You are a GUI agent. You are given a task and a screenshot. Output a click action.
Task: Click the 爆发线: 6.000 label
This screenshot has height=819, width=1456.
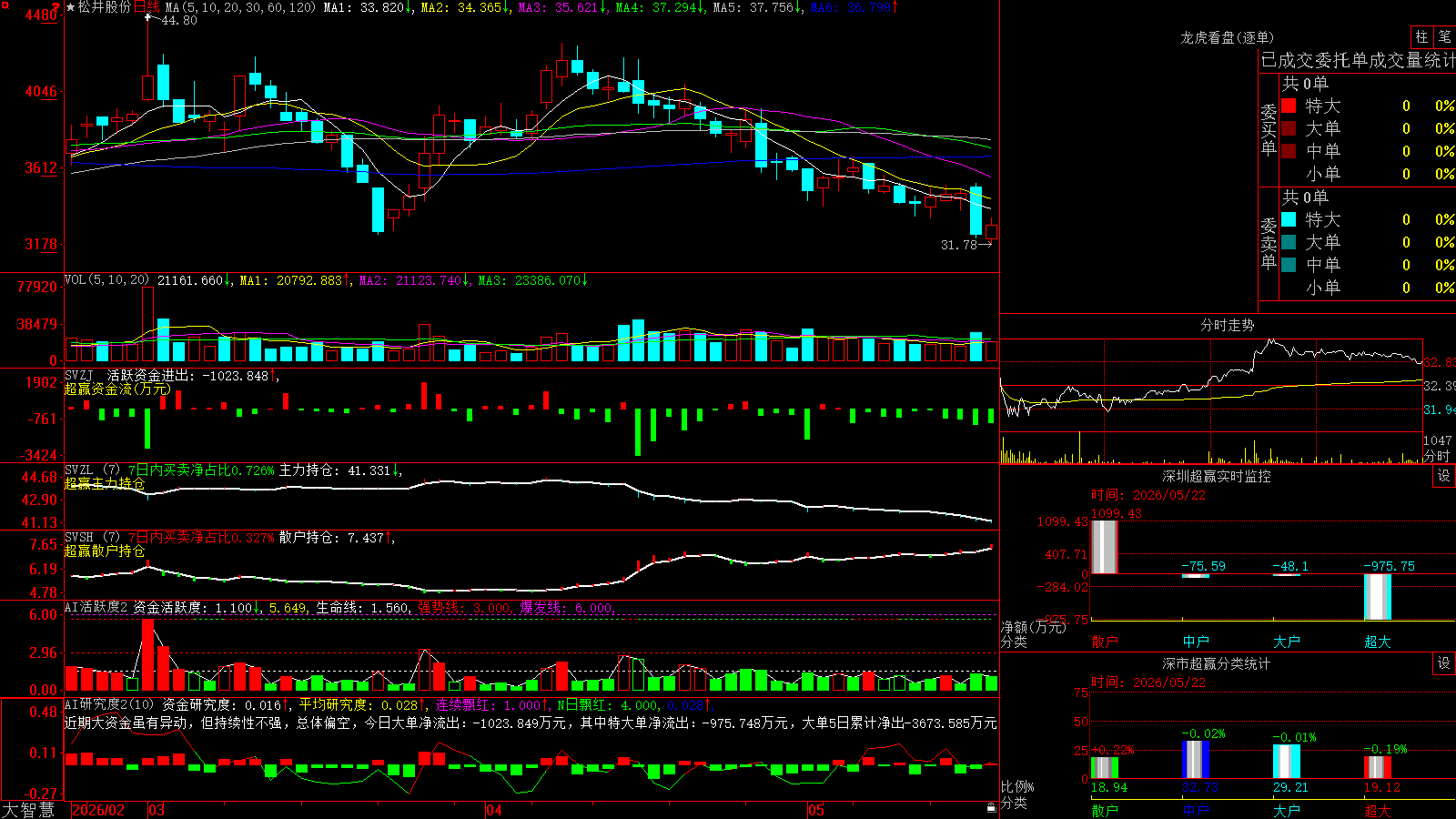[567, 608]
